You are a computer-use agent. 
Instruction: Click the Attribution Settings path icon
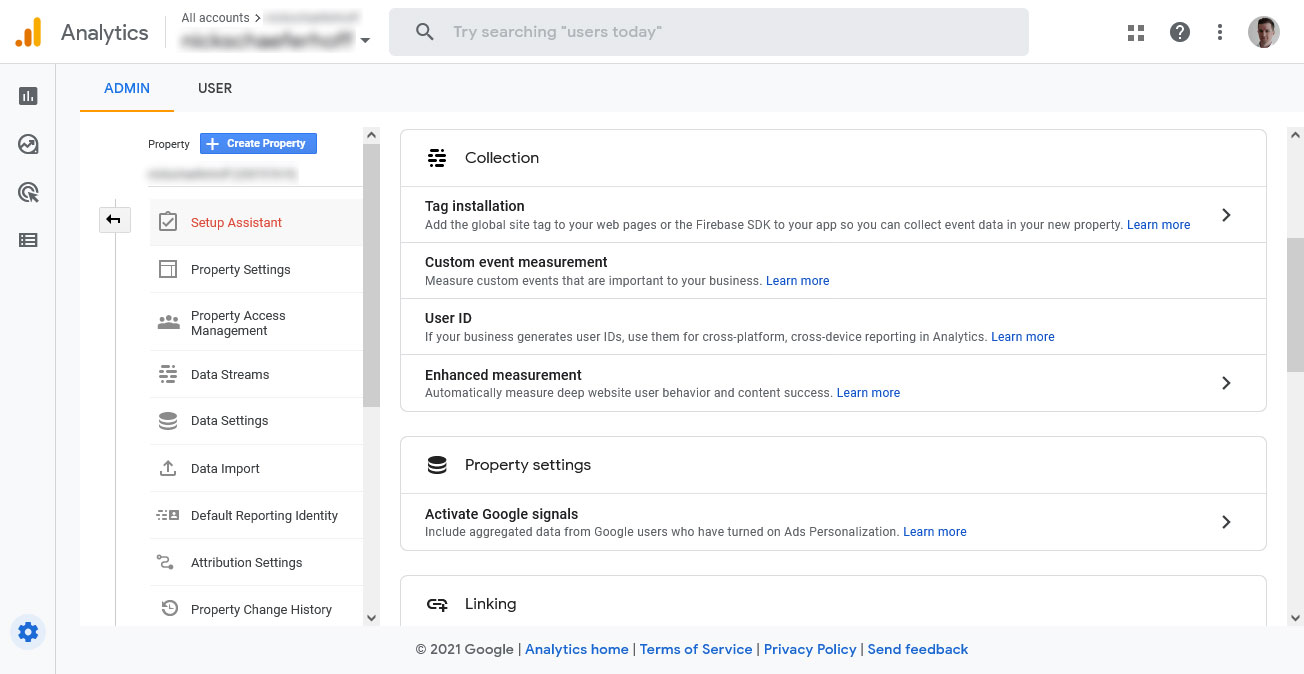(x=166, y=562)
